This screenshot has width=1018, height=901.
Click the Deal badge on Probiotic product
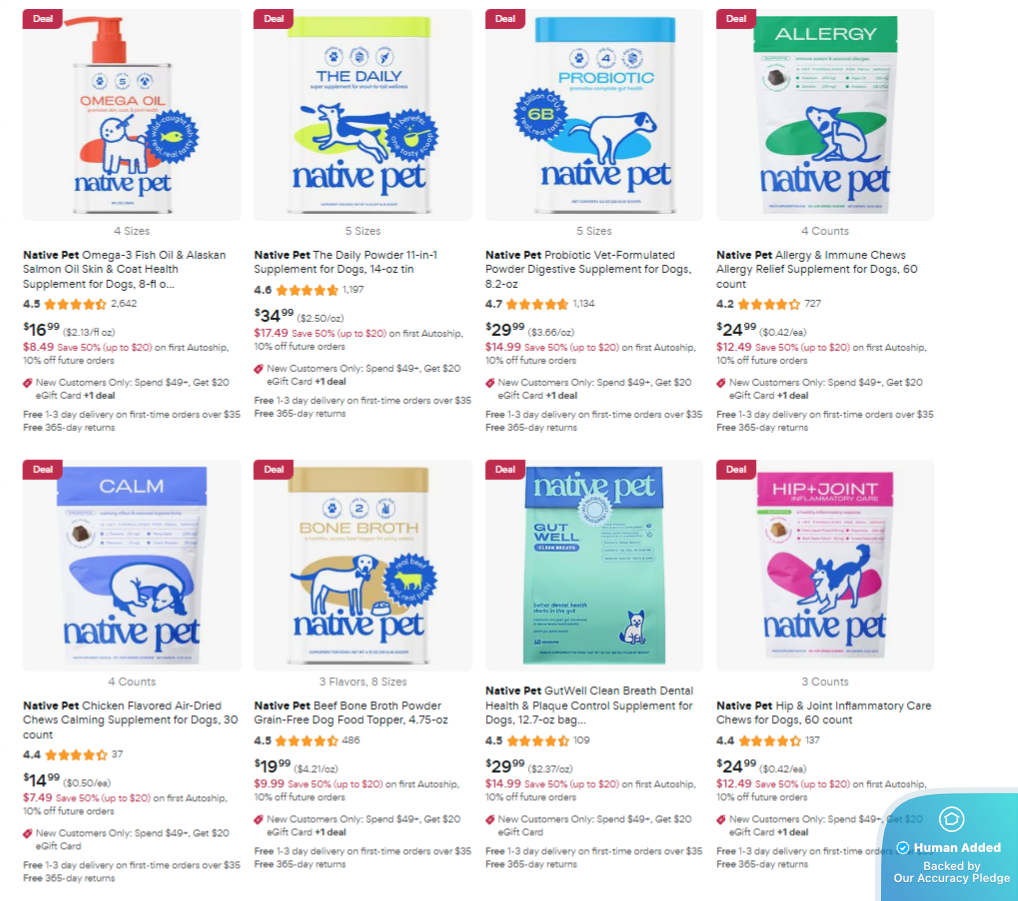504,19
